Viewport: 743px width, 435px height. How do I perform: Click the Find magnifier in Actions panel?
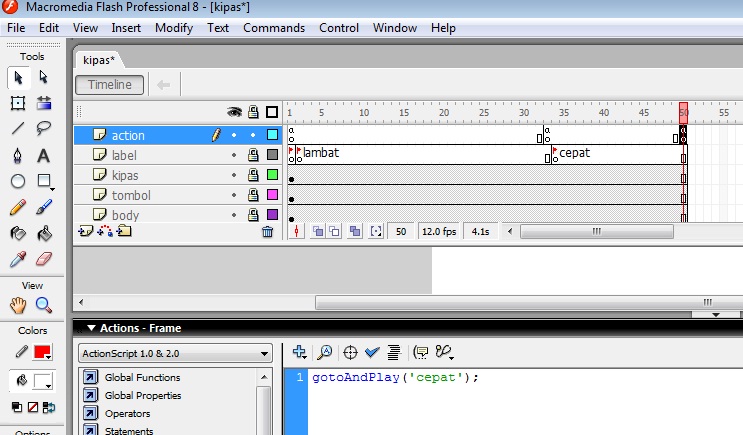[325, 352]
